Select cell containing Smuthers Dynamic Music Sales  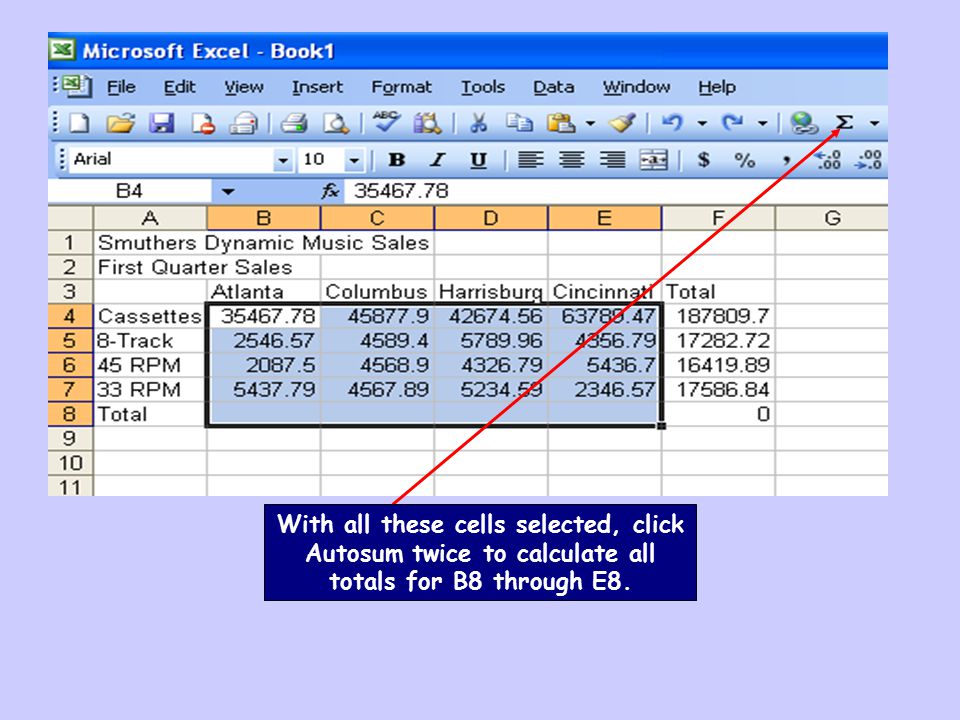click(150, 242)
